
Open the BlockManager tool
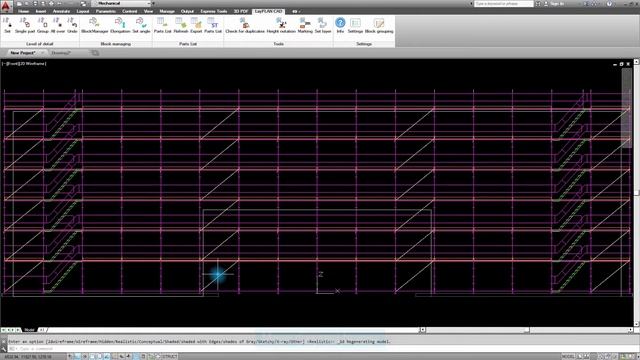(x=95, y=25)
